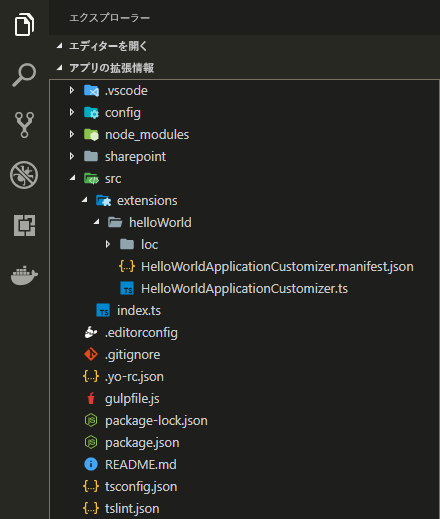Open the tsconfig.json file name

pyautogui.click(x=141, y=487)
